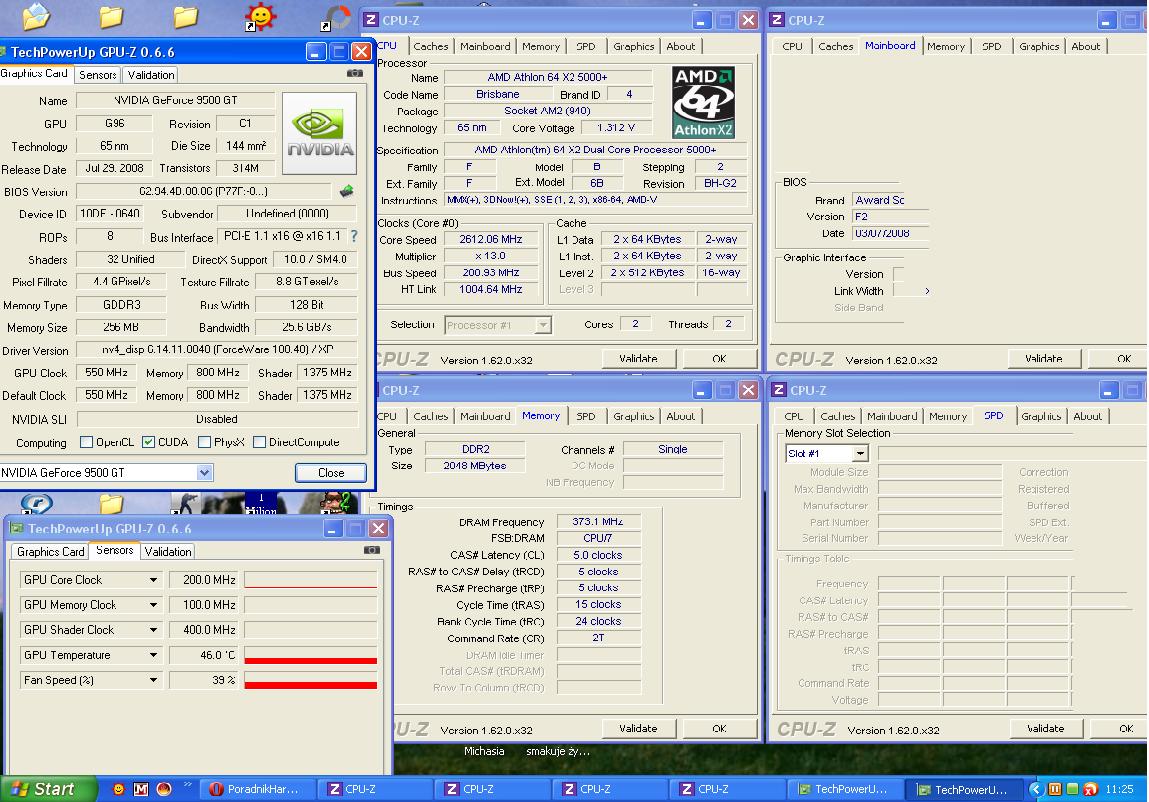
Task: Click the Z title icon of CPU-Z SPD window
Action: point(778,390)
